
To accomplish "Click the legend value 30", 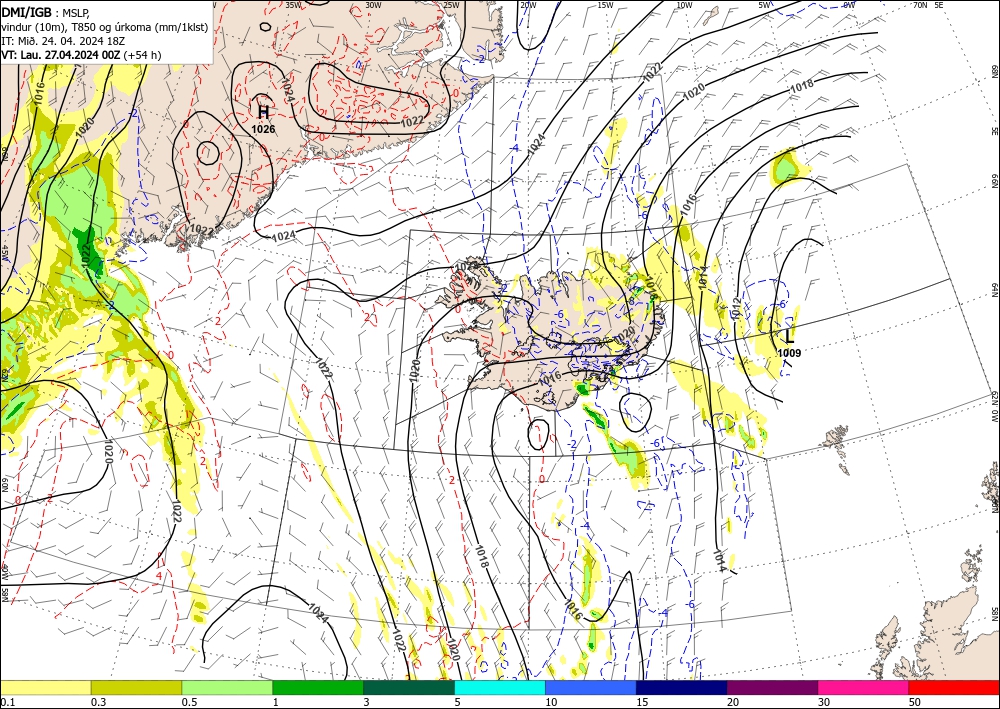I will pos(824,702).
